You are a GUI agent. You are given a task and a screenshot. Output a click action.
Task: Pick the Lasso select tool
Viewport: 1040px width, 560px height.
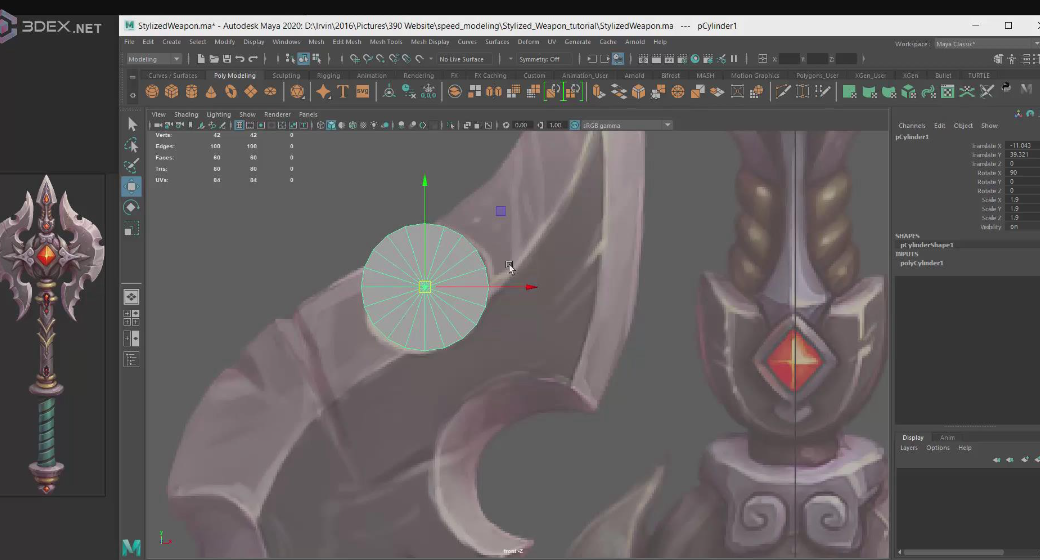click(x=131, y=145)
